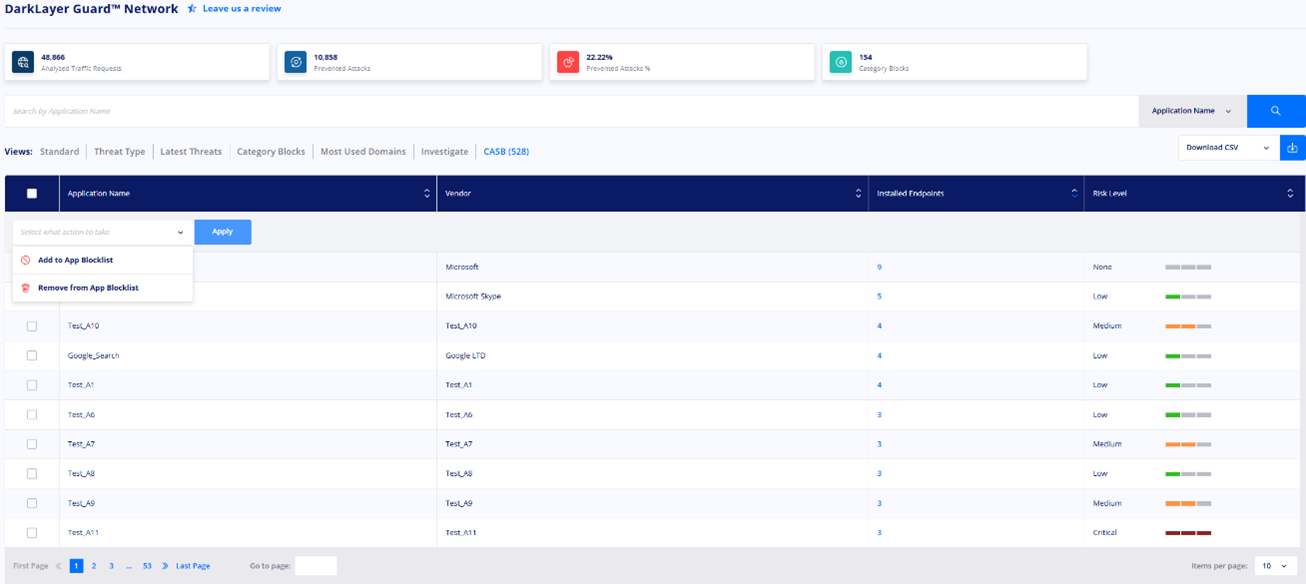Switch to the Threat Type view

[x=120, y=152]
